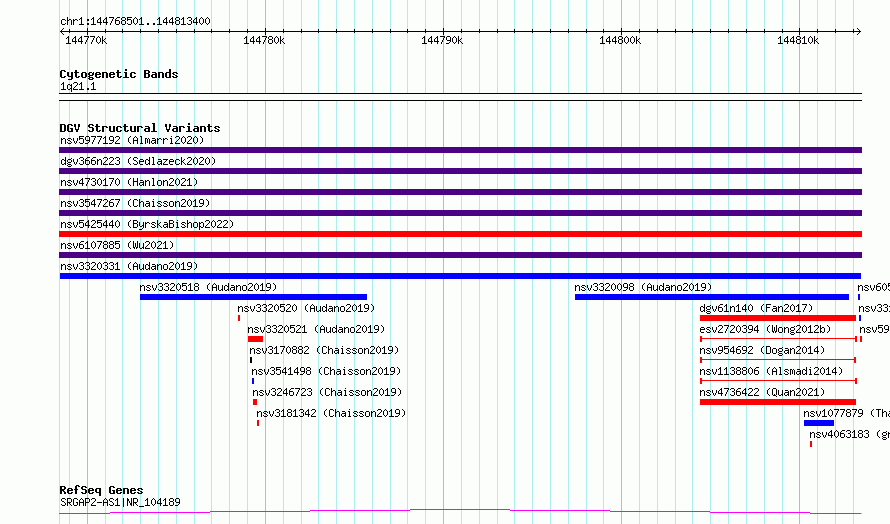Open the nsv4063183 variant label
This screenshot has height=524, width=890.
tap(849, 434)
